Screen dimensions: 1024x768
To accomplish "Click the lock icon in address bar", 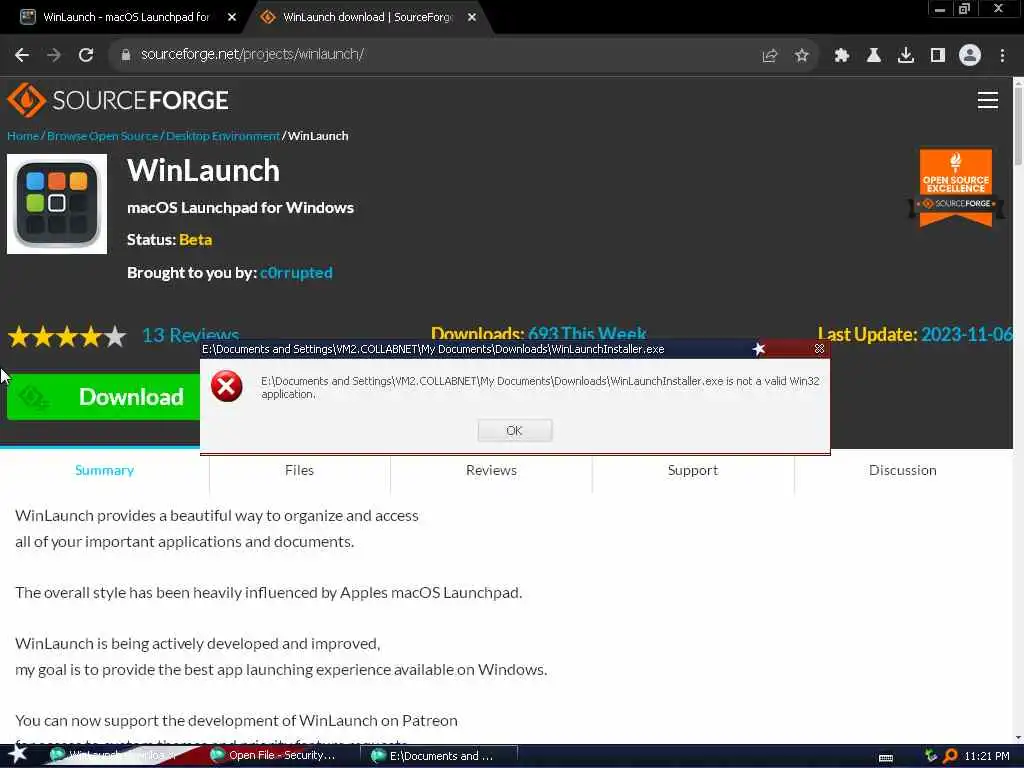I will (x=126, y=55).
